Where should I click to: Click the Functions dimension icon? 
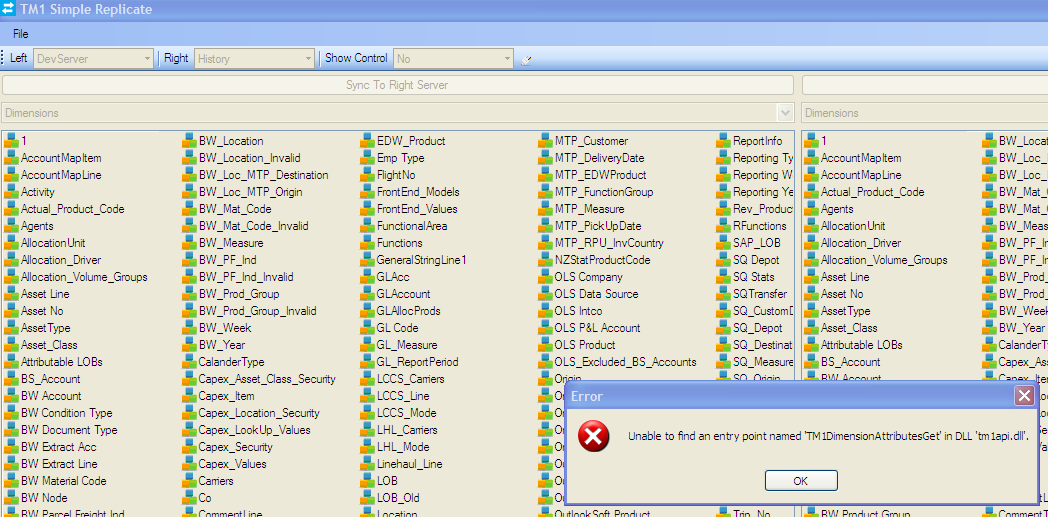pos(367,242)
